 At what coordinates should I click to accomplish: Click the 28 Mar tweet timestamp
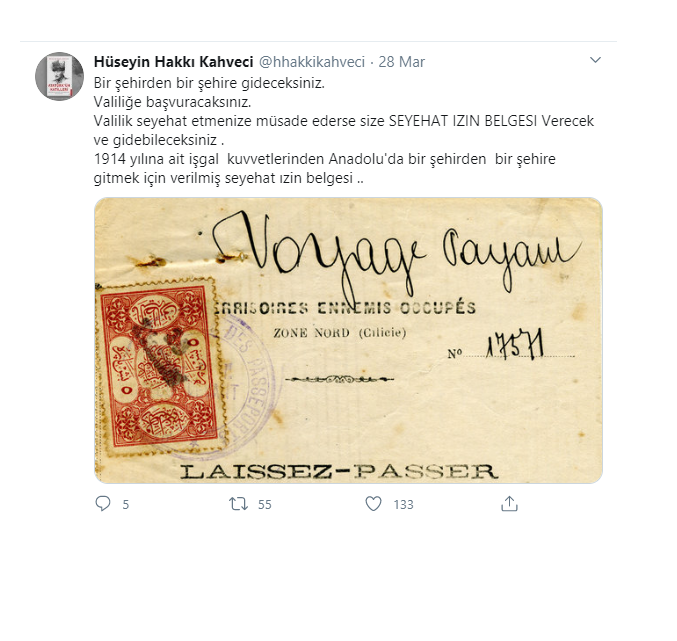pyautogui.click(x=402, y=62)
